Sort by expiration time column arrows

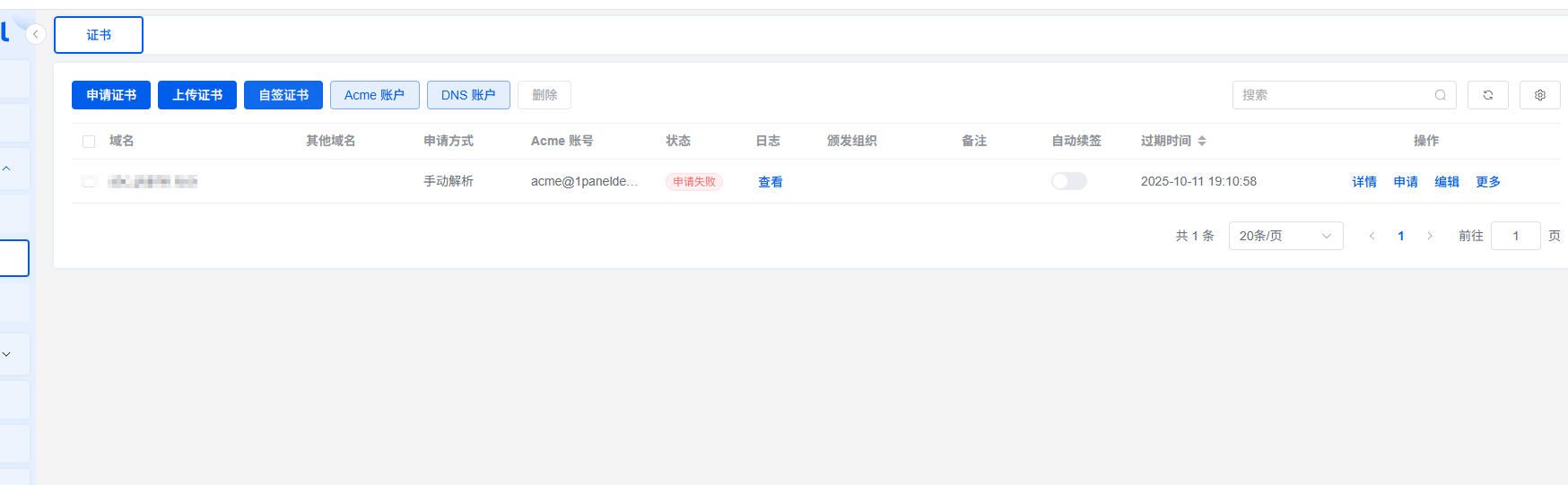[1202, 141]
